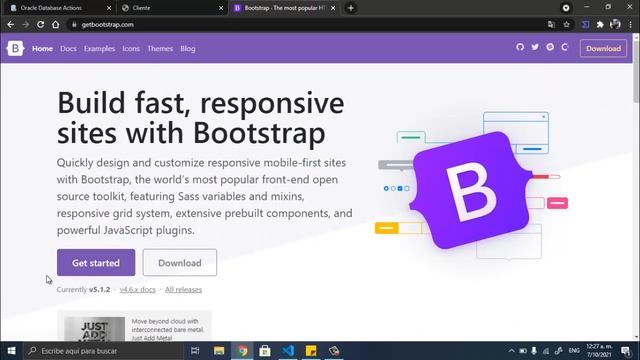Click the Bootstrap logo in navbar
Viewport: 640px width, 360px height.
[x=15, y=48]
